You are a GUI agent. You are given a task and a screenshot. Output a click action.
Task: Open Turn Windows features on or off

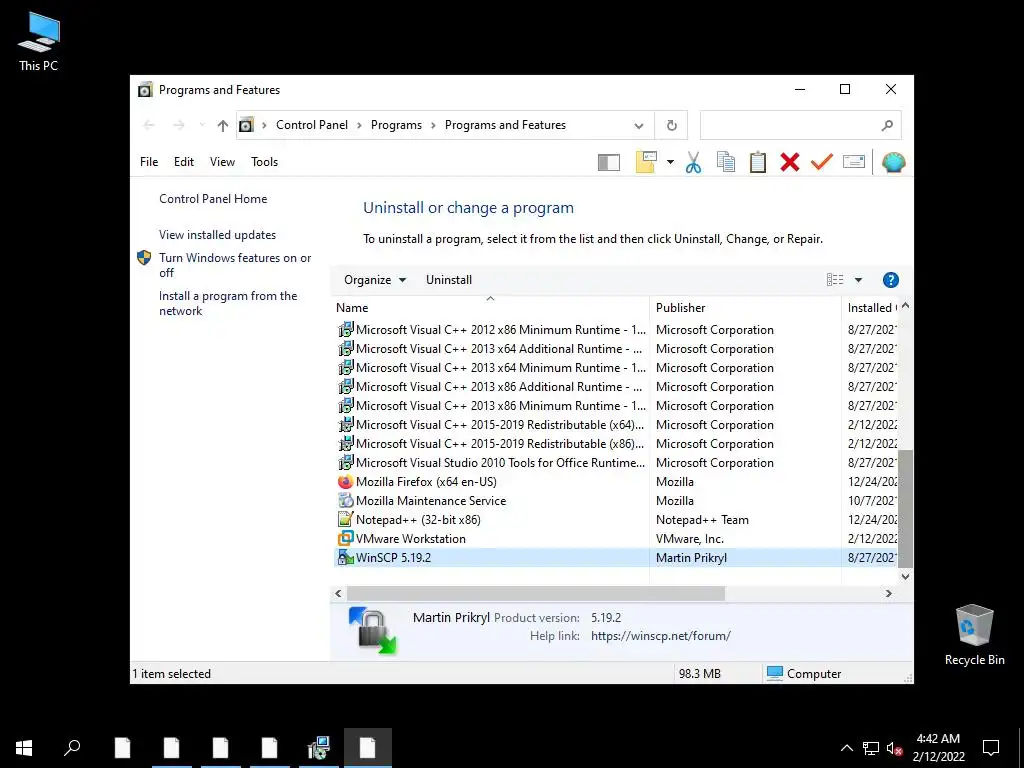[235, 265]
